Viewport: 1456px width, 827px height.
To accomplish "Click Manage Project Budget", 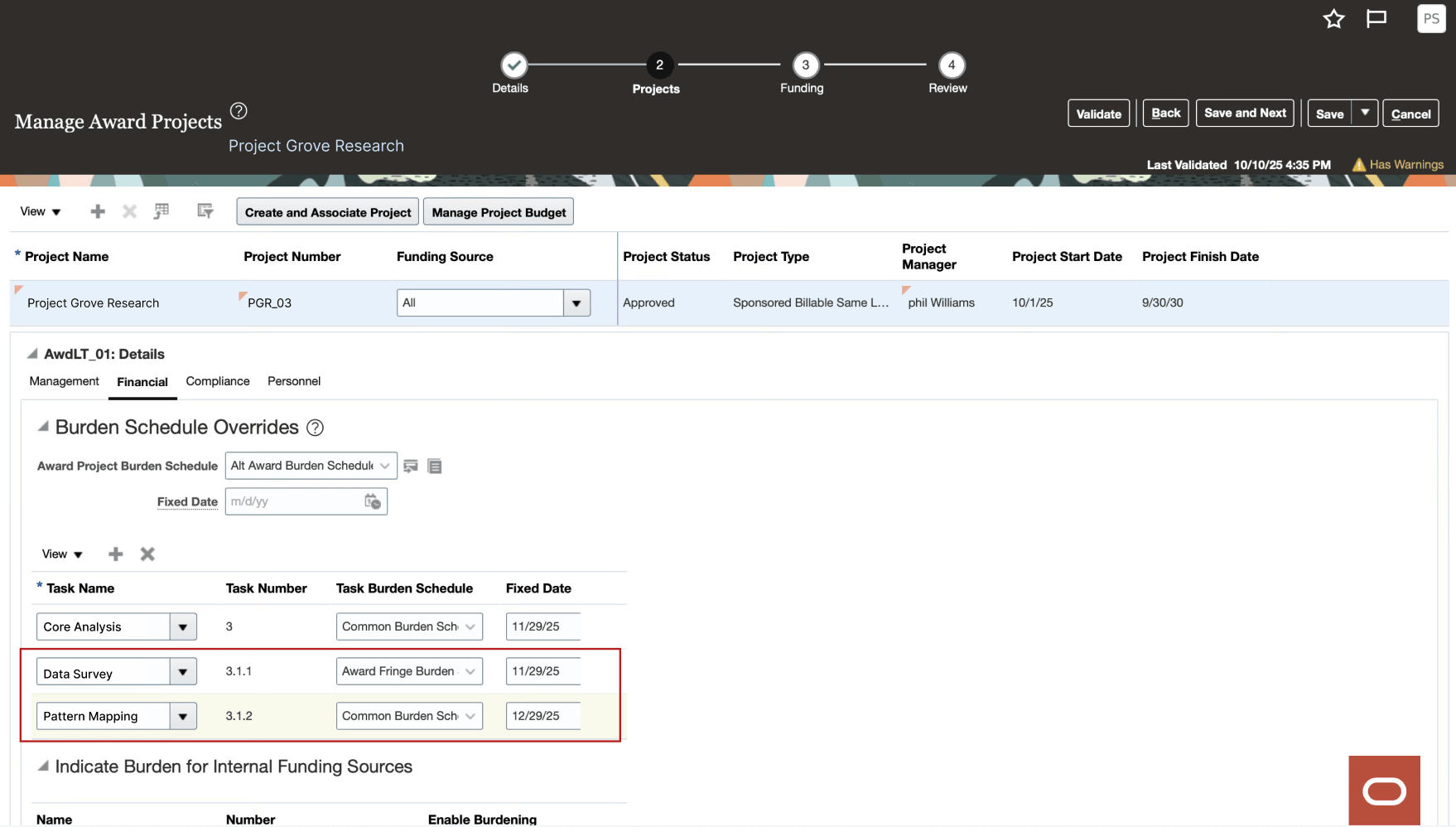I will point(498,211).
